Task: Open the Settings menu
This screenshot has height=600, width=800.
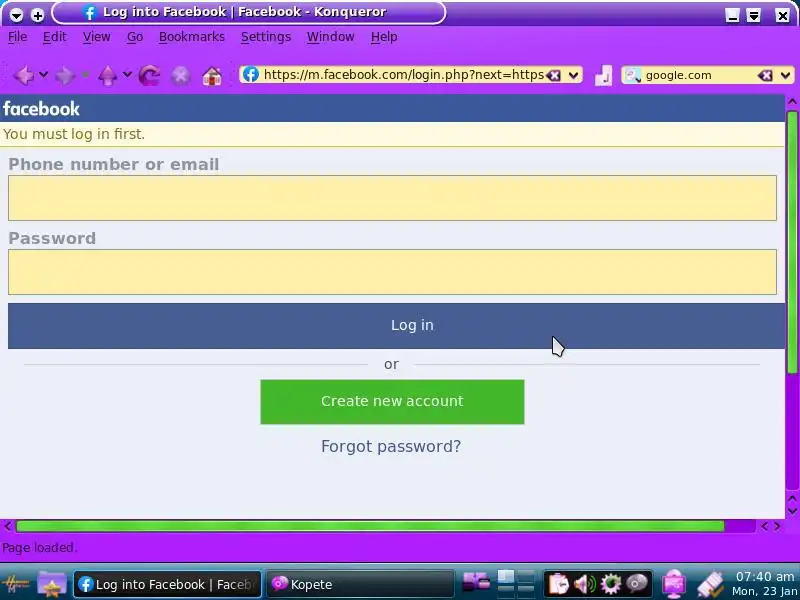Action: pos(266,37)
